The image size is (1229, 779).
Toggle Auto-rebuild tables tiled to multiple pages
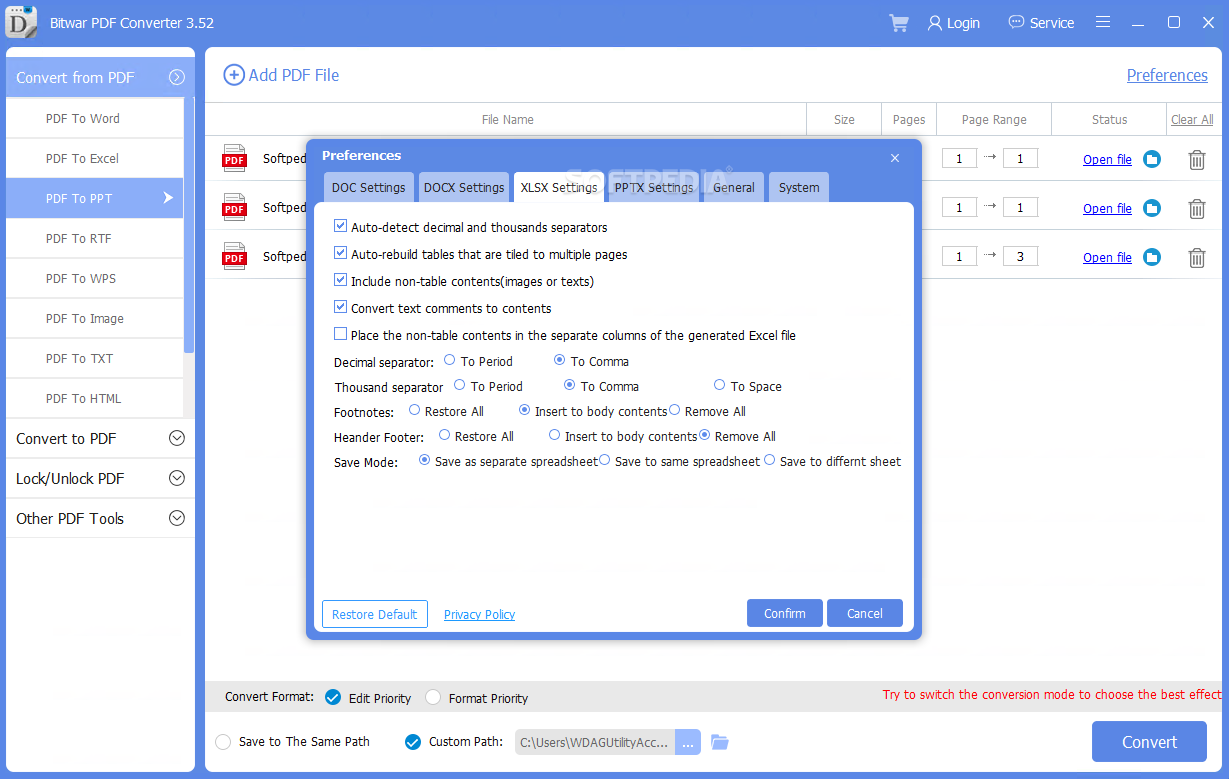click(341, 254)
